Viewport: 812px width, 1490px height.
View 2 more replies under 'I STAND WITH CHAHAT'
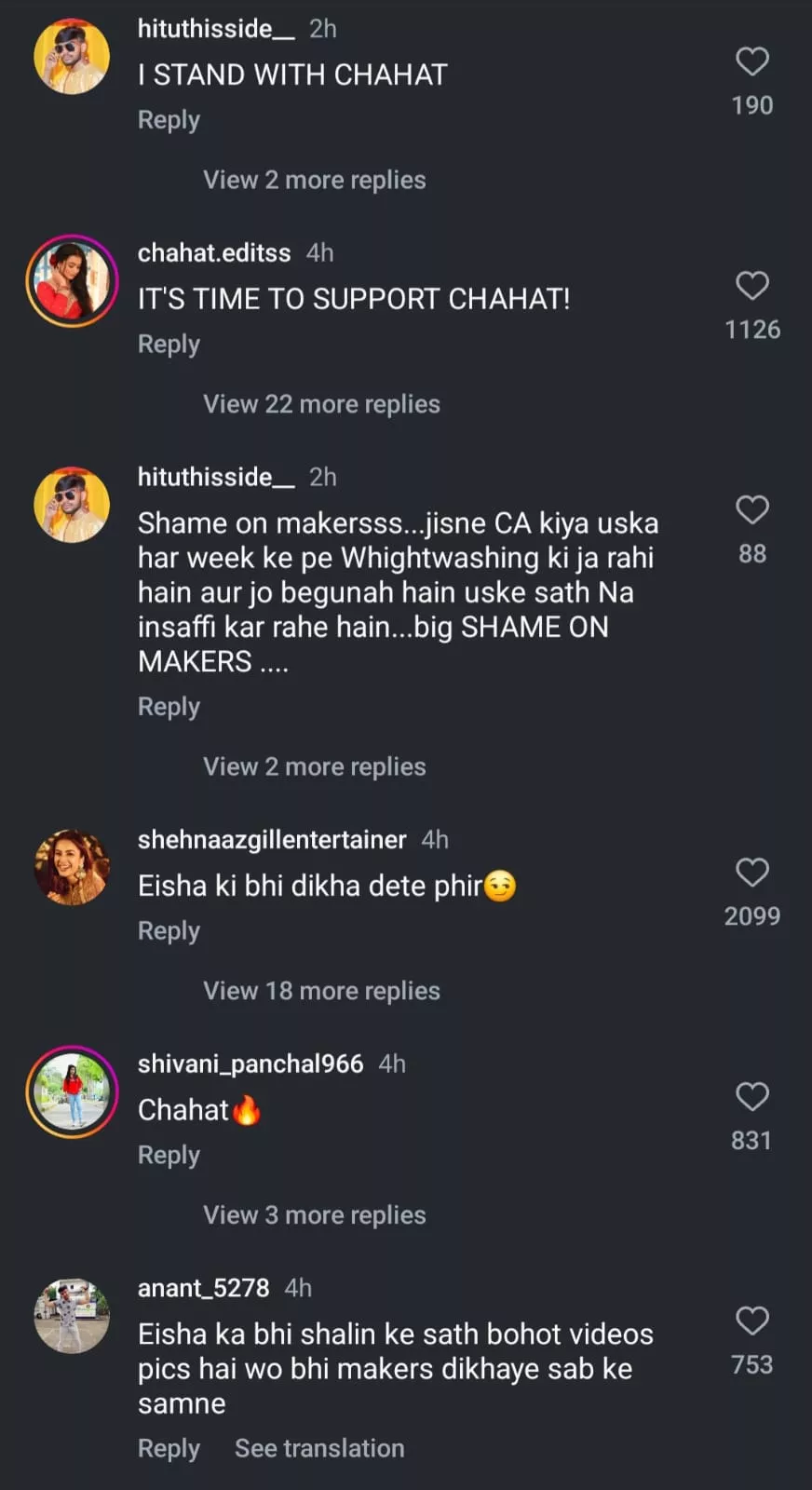point(314,180)
